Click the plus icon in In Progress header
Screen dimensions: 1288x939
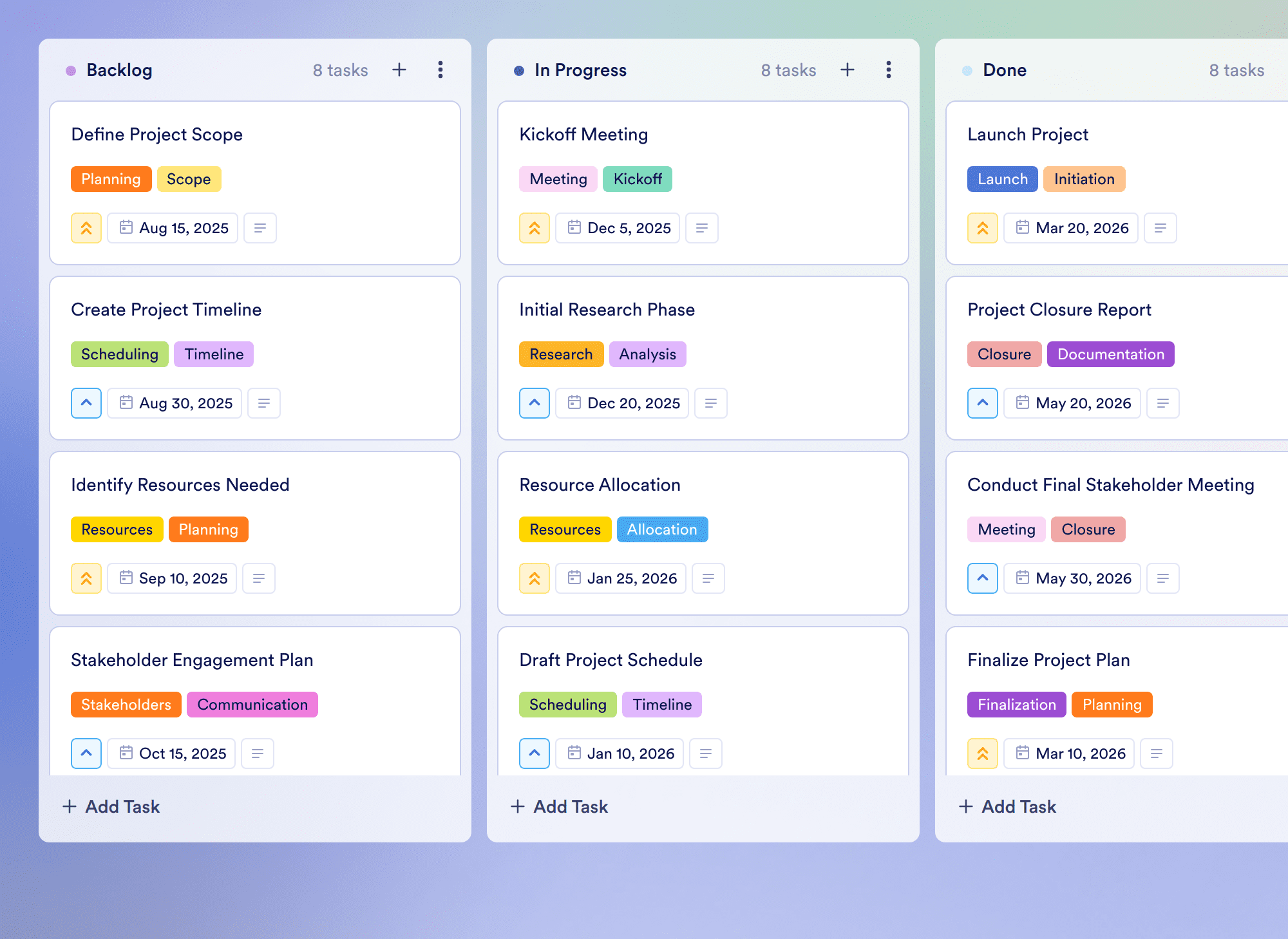(848, 70)
